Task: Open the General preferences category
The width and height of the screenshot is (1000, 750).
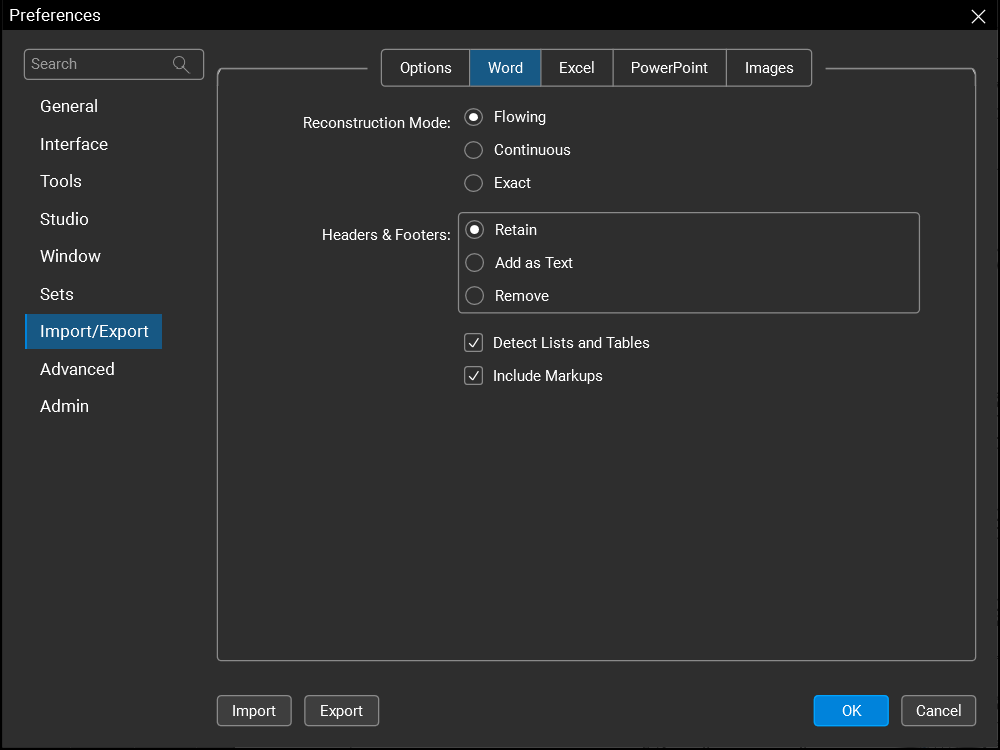Action: pyautogui.click(x=69, y=106)
